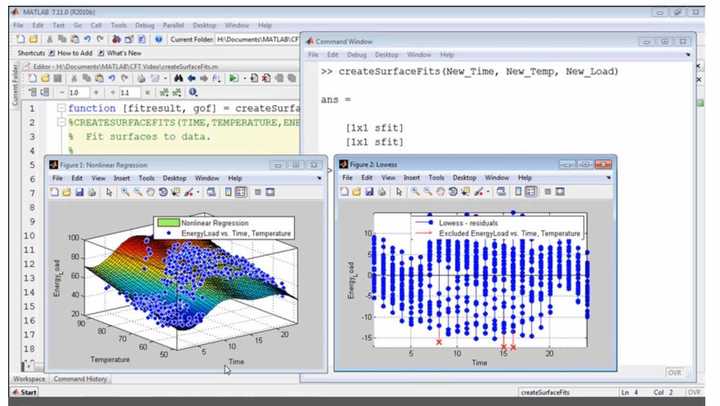Toggle Insert Legend in Figure 1 toolbar
Screen dimensions: 720x406
(x=241, y=192)
